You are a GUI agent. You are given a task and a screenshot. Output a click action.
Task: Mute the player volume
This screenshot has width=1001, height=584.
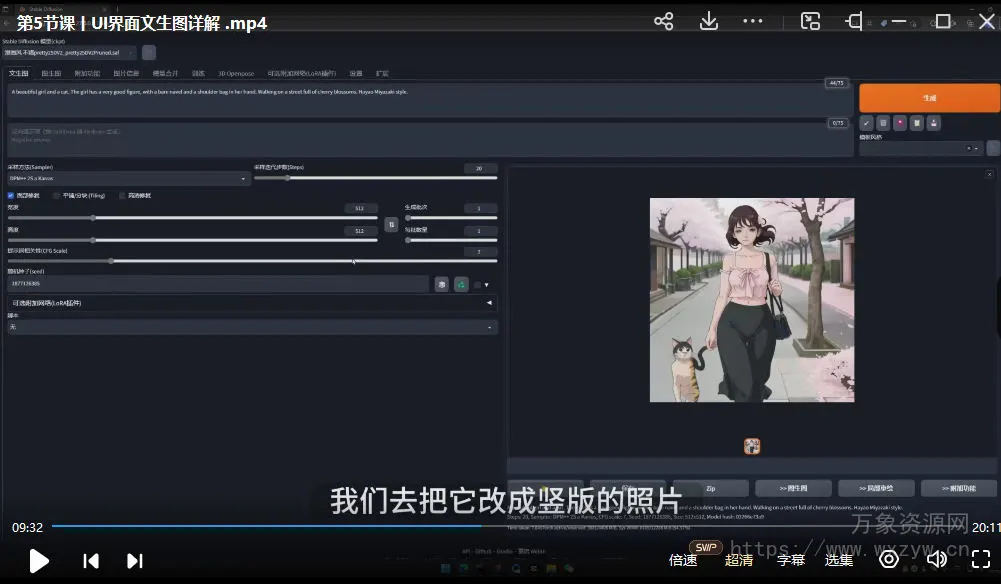[936, 559]
